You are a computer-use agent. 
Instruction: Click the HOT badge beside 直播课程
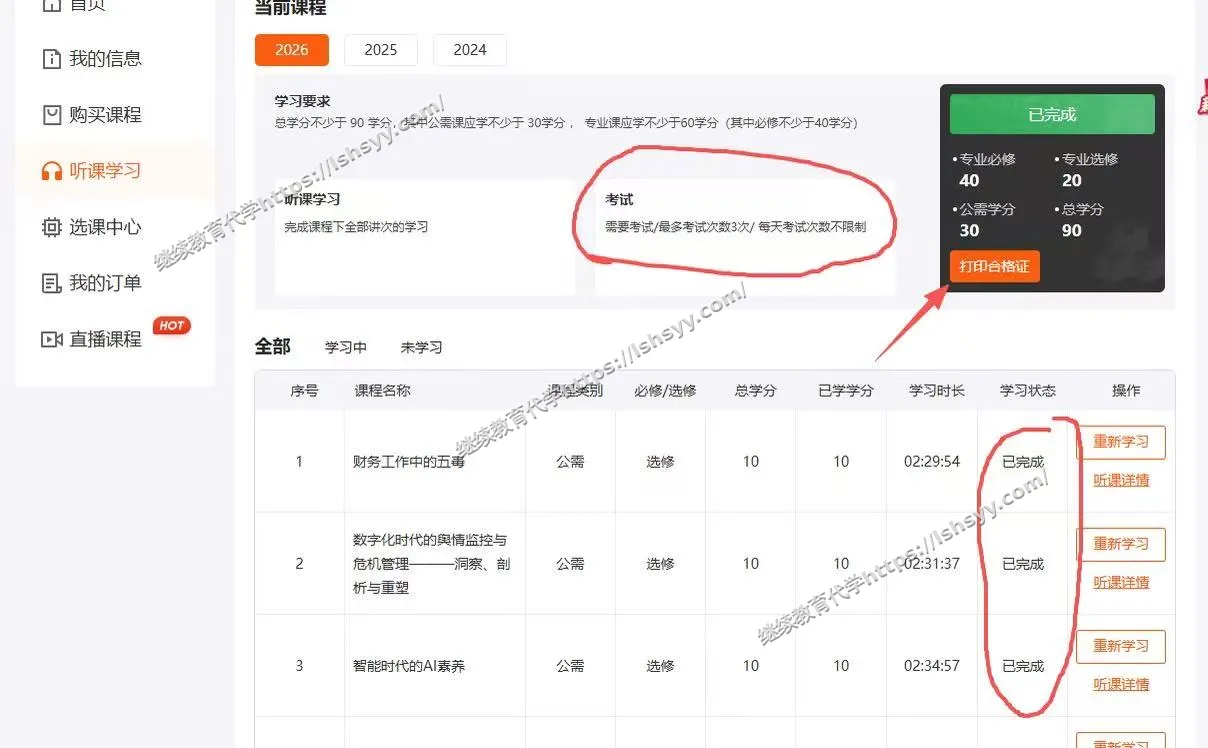(171, 326)
